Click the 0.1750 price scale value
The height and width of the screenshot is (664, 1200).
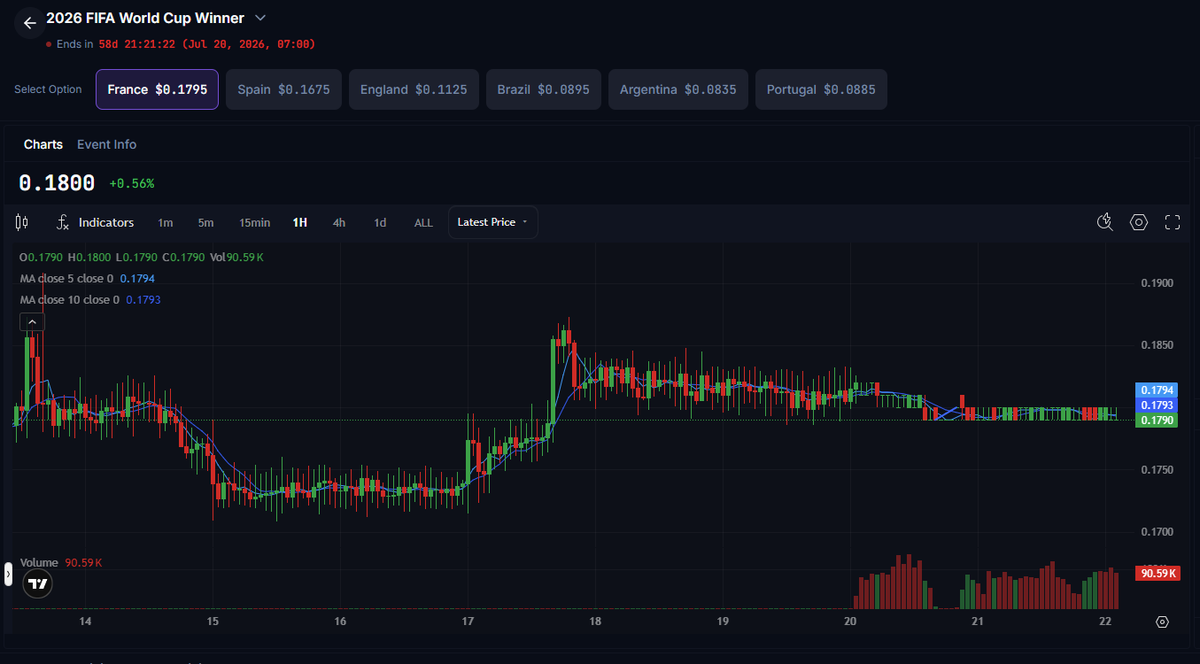pyautogui.click(x=1156, y=469)
